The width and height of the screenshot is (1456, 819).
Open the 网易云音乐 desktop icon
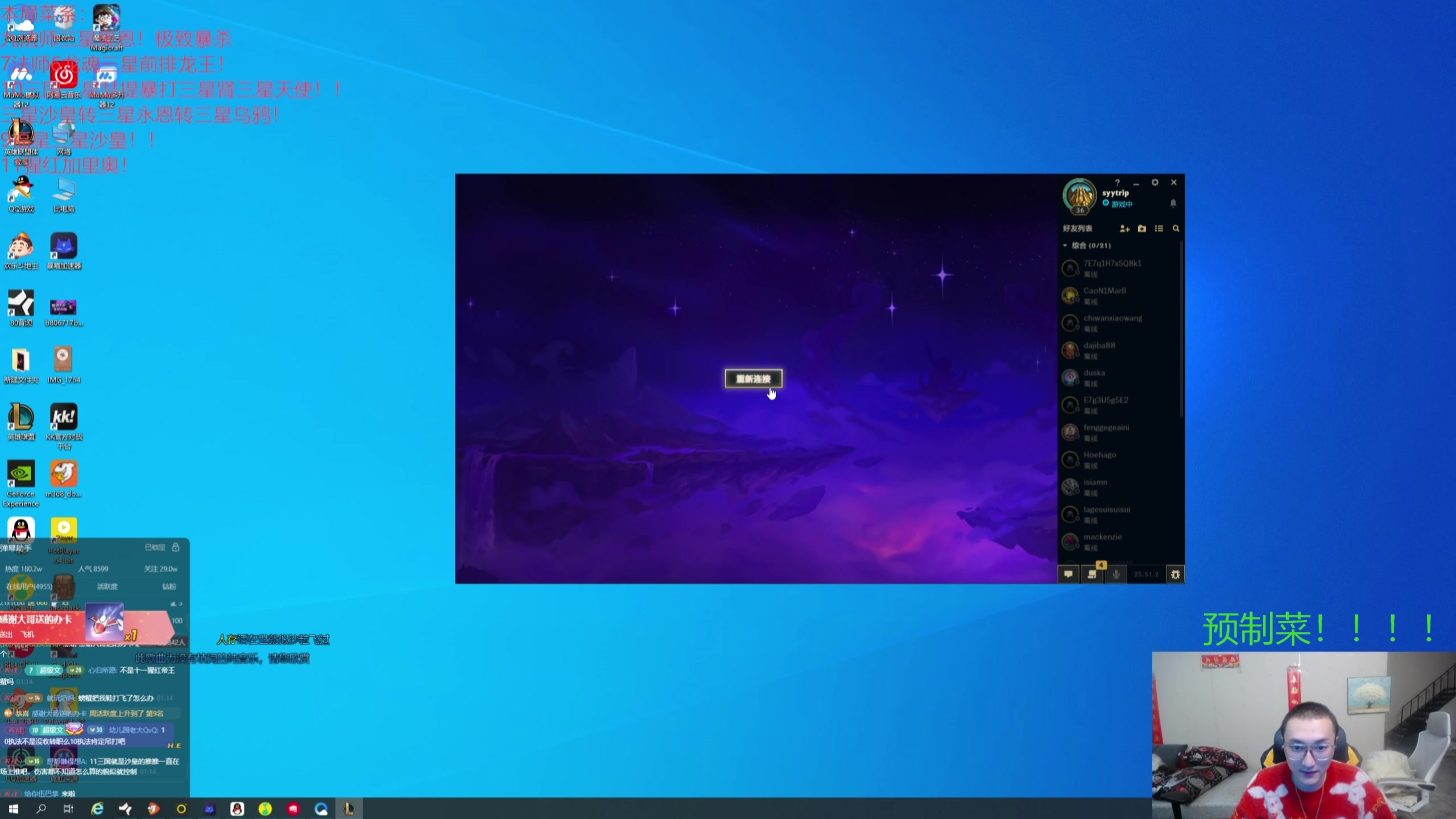pos(64,81)
